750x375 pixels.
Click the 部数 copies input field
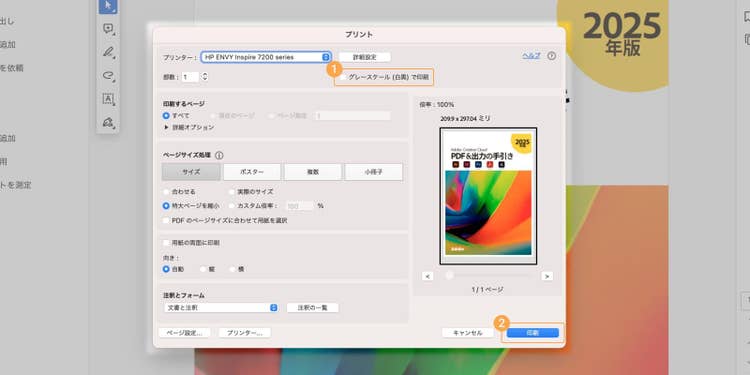click(190, 77)
